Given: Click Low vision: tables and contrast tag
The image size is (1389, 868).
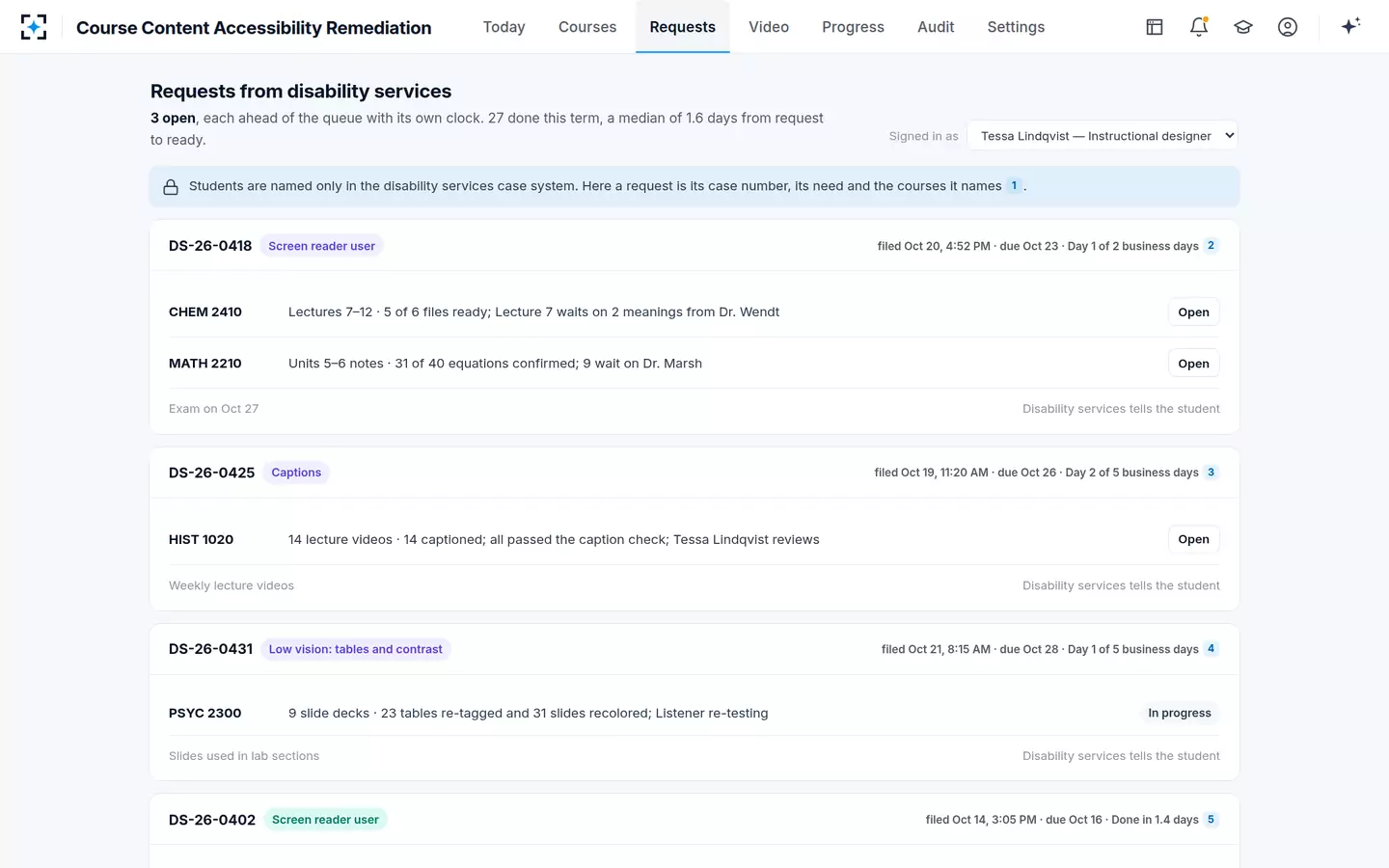Looking at the screenshot, I should click(355, 649).
